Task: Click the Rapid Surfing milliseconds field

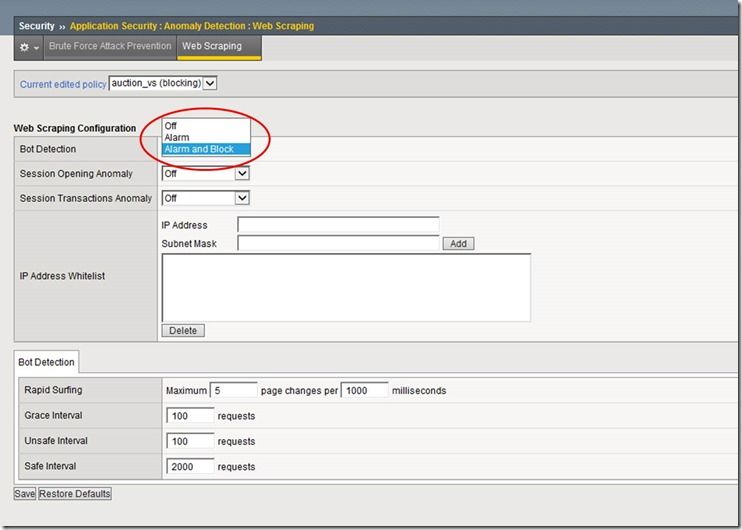Action: point(364,391)
